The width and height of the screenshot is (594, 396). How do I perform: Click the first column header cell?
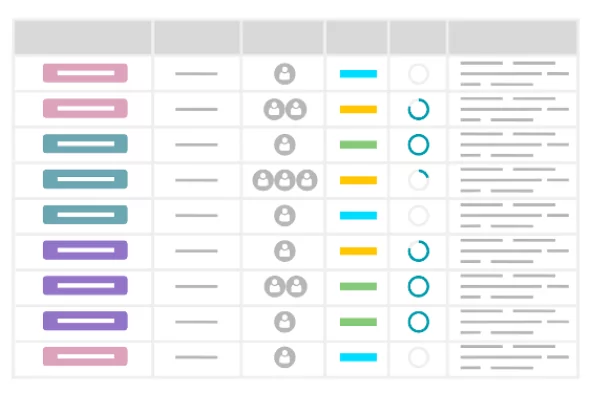point(83,37)
